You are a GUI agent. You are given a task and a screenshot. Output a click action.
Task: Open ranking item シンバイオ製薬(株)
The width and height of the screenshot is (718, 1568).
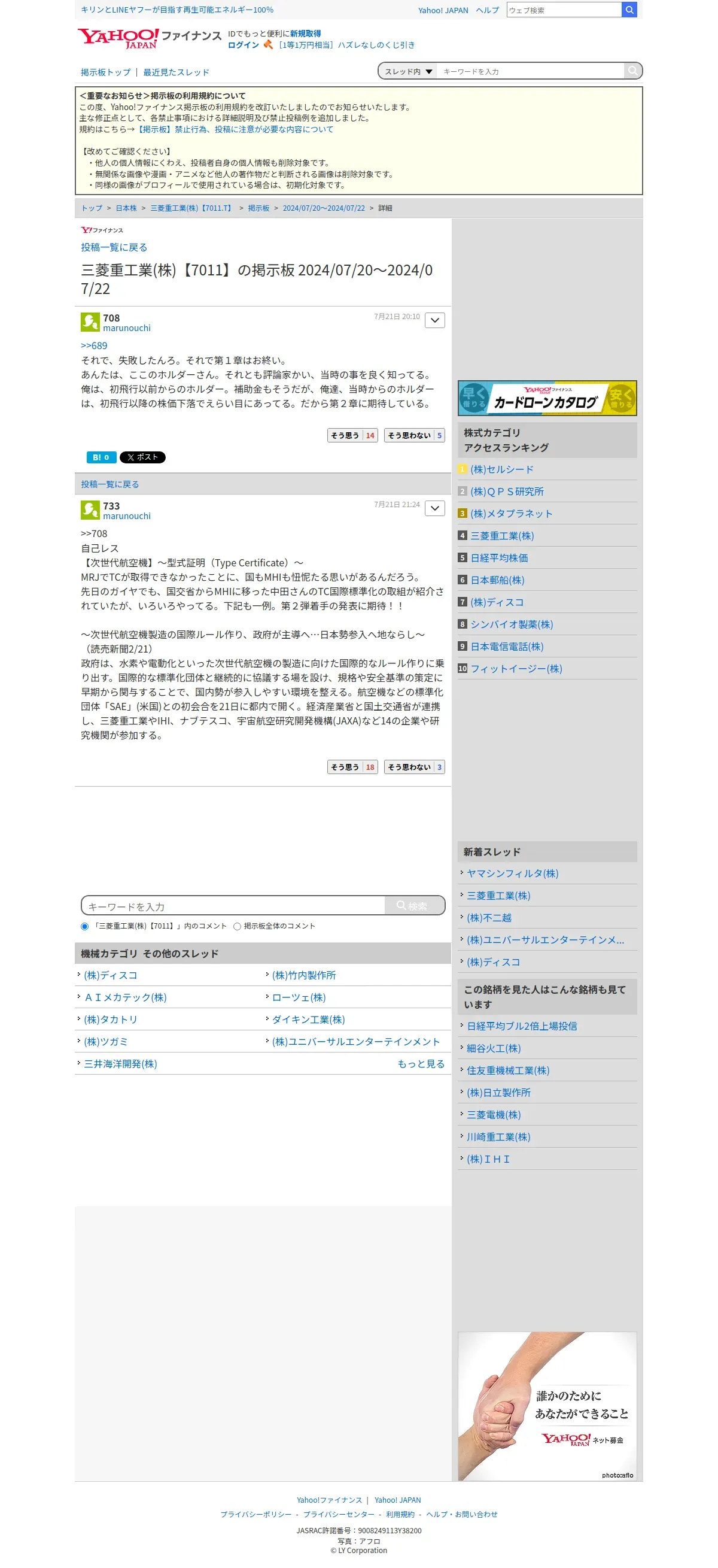click(512, 624)
